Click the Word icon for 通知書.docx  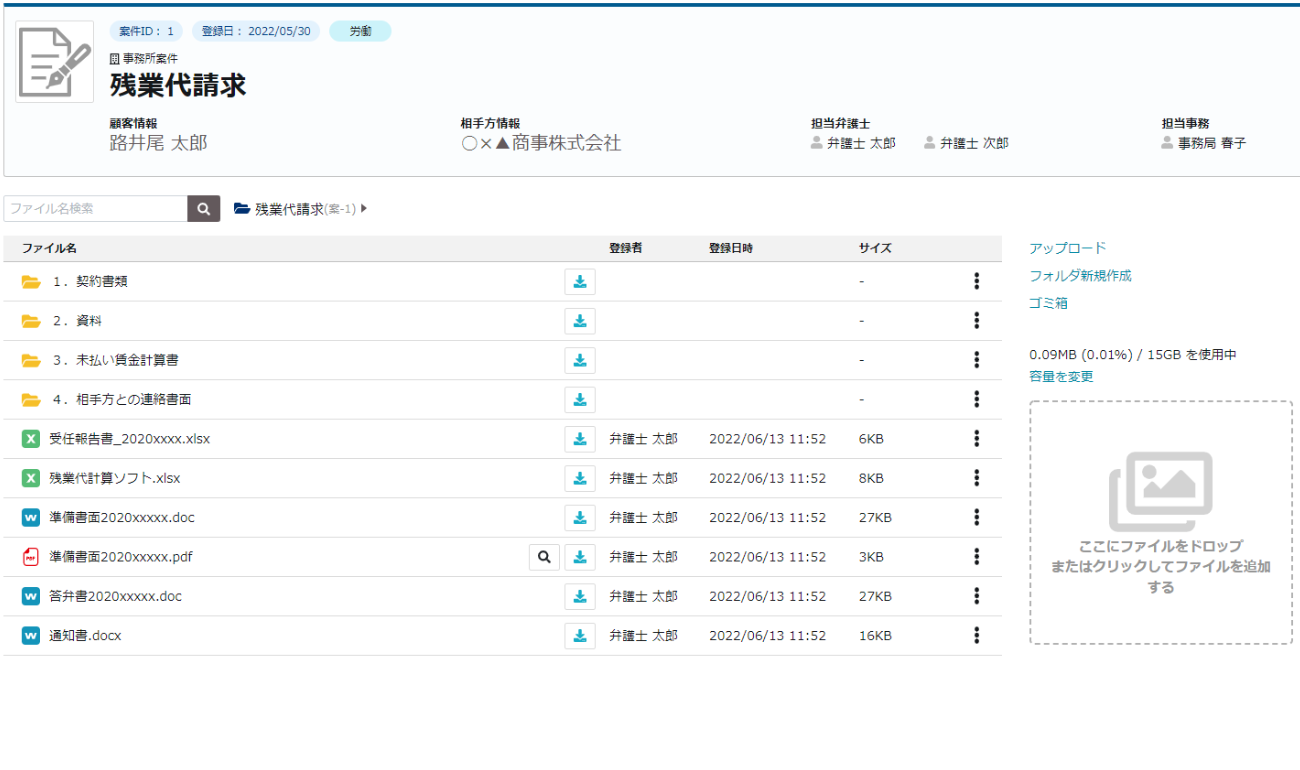click(x=31, y=636)
